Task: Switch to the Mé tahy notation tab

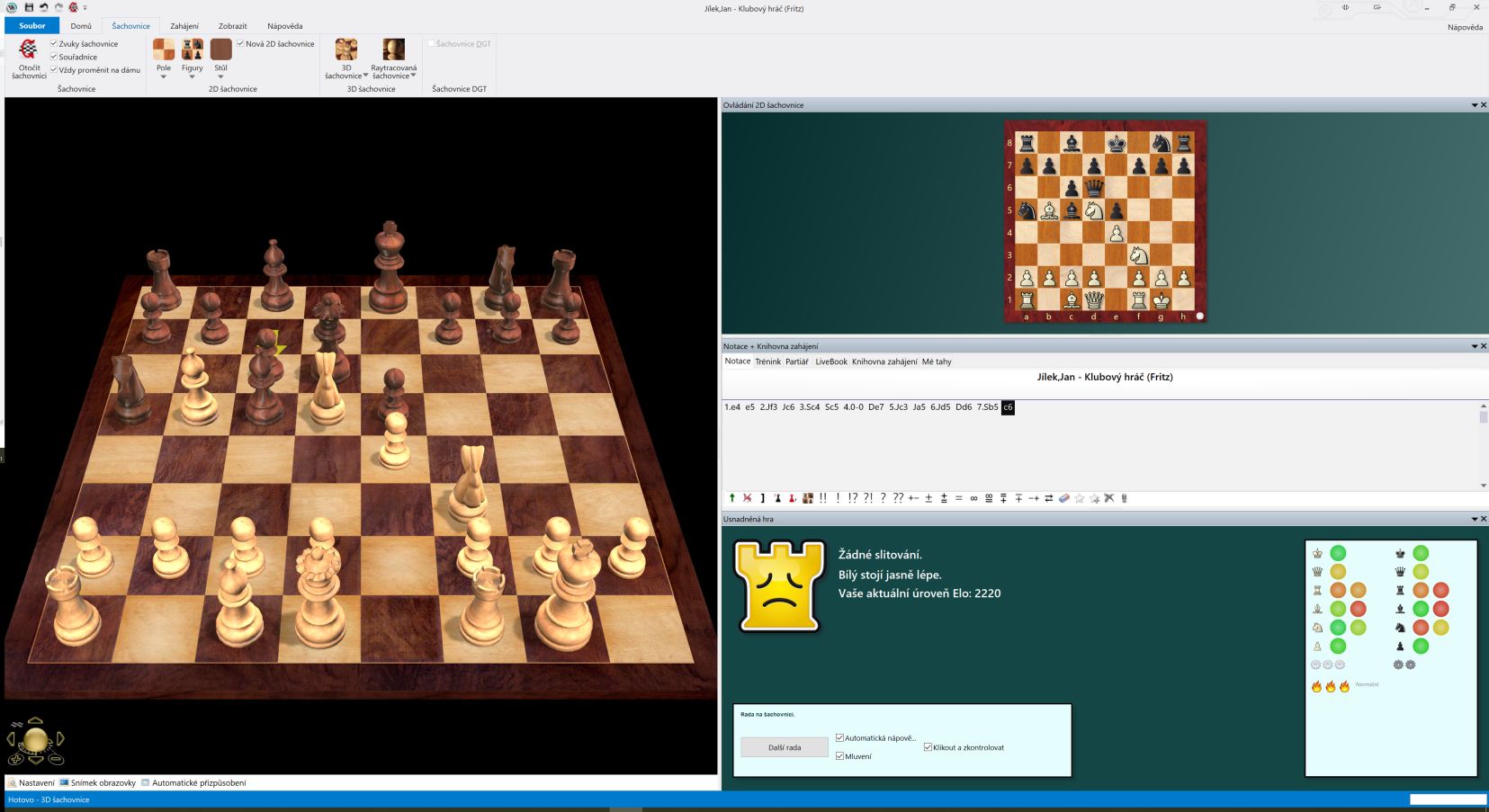Action: 937,361
